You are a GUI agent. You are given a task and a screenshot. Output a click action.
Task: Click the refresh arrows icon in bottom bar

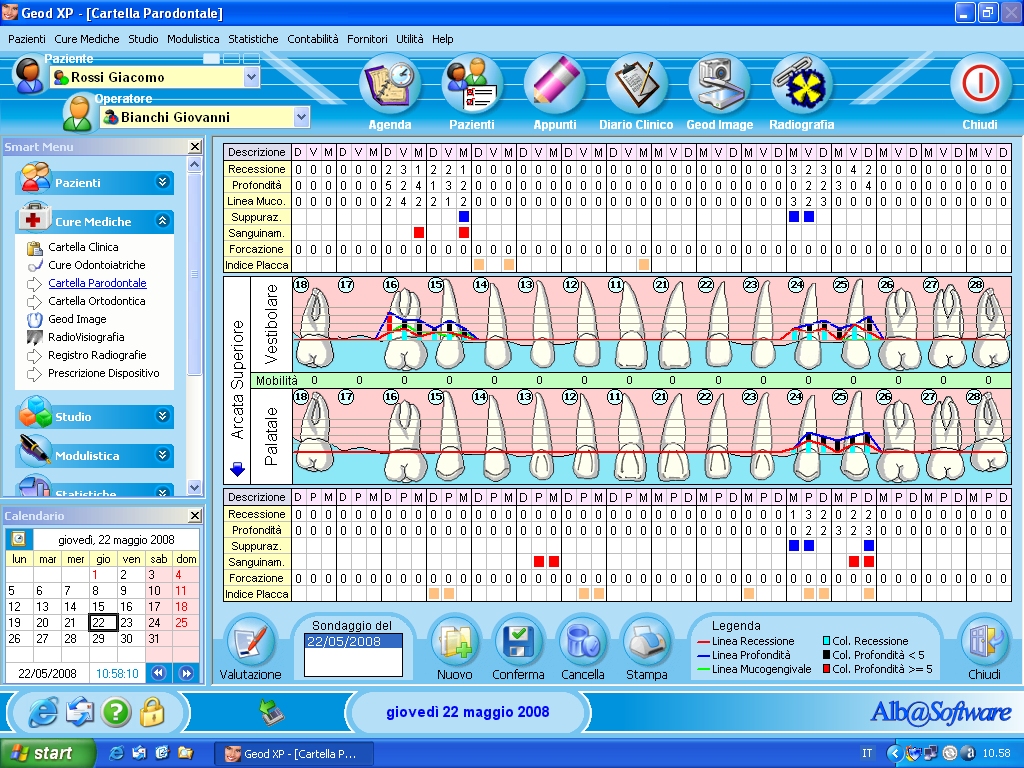tap(79, 712)
